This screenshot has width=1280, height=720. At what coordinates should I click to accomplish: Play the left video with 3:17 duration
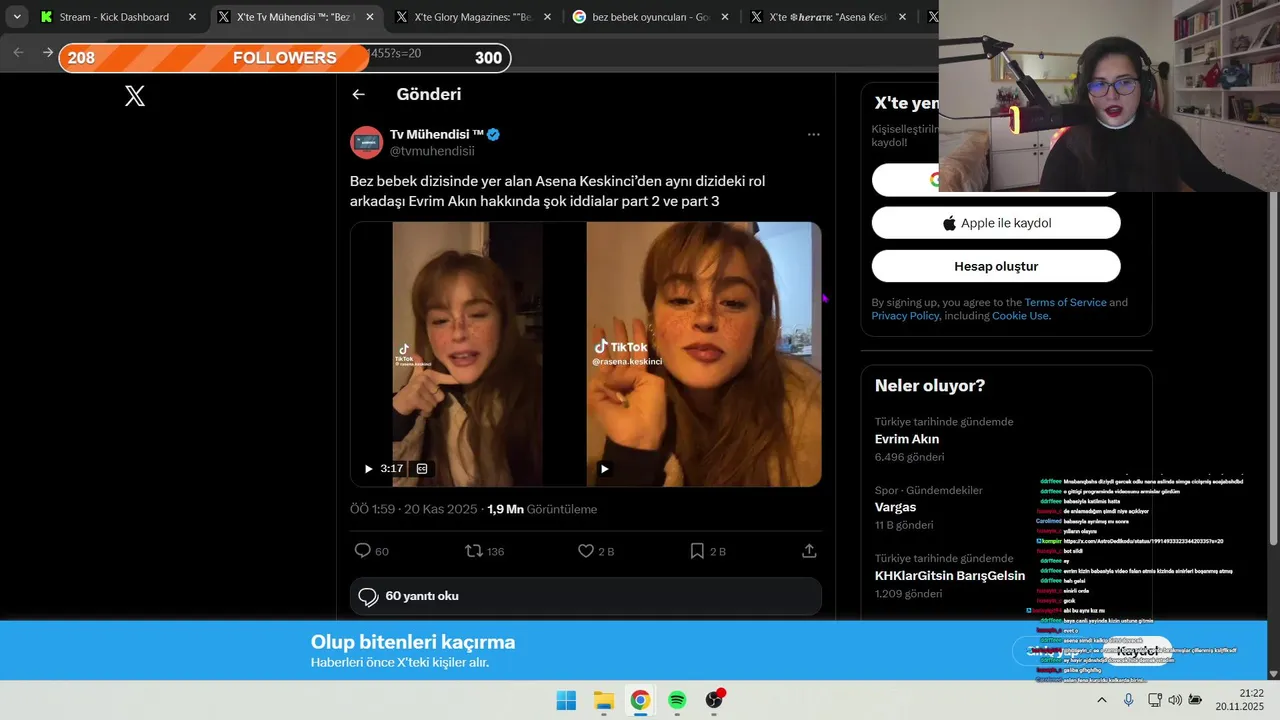[x=368, y=468]
